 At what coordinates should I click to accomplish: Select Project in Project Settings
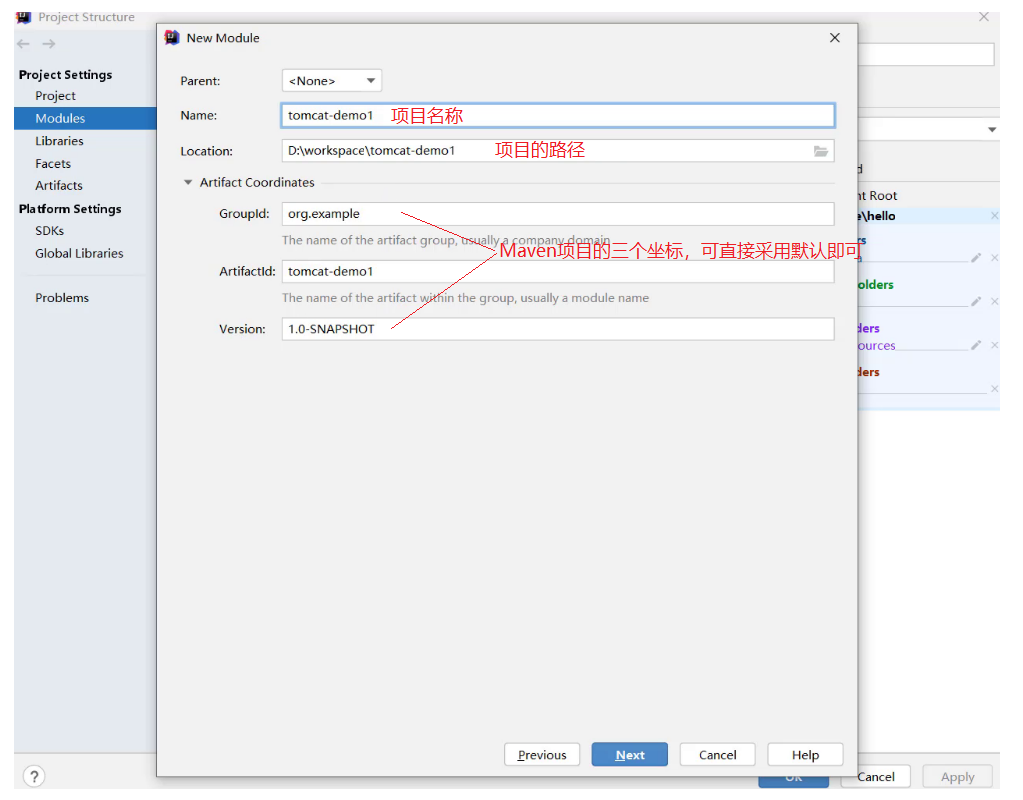(55, 96)
